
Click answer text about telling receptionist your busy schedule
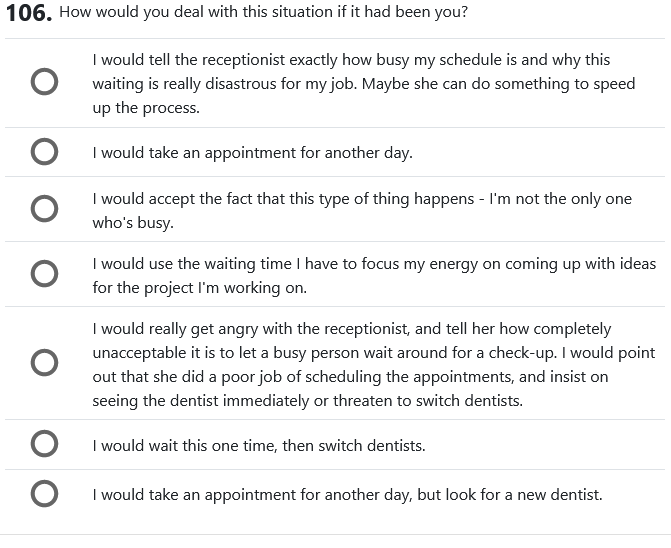[350, 61]
